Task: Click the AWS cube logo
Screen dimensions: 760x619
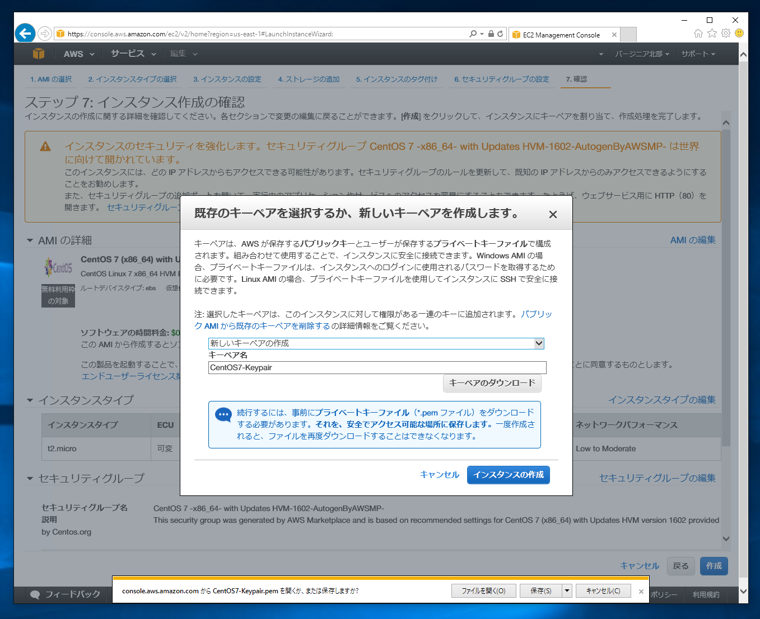Action: click(x=39, y=54)
